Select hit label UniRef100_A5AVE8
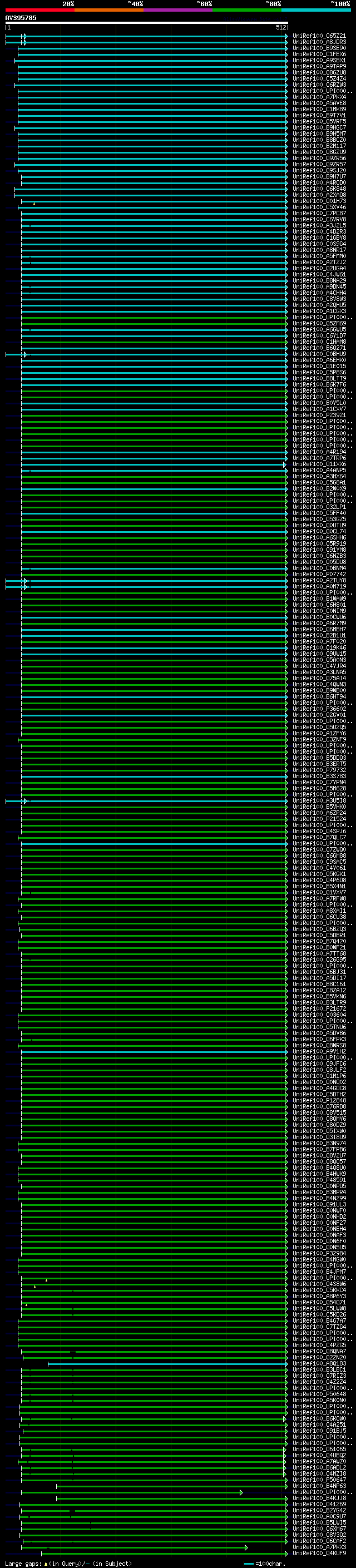Viewport: 356px width, 1568px height. (x=319, y=103)
